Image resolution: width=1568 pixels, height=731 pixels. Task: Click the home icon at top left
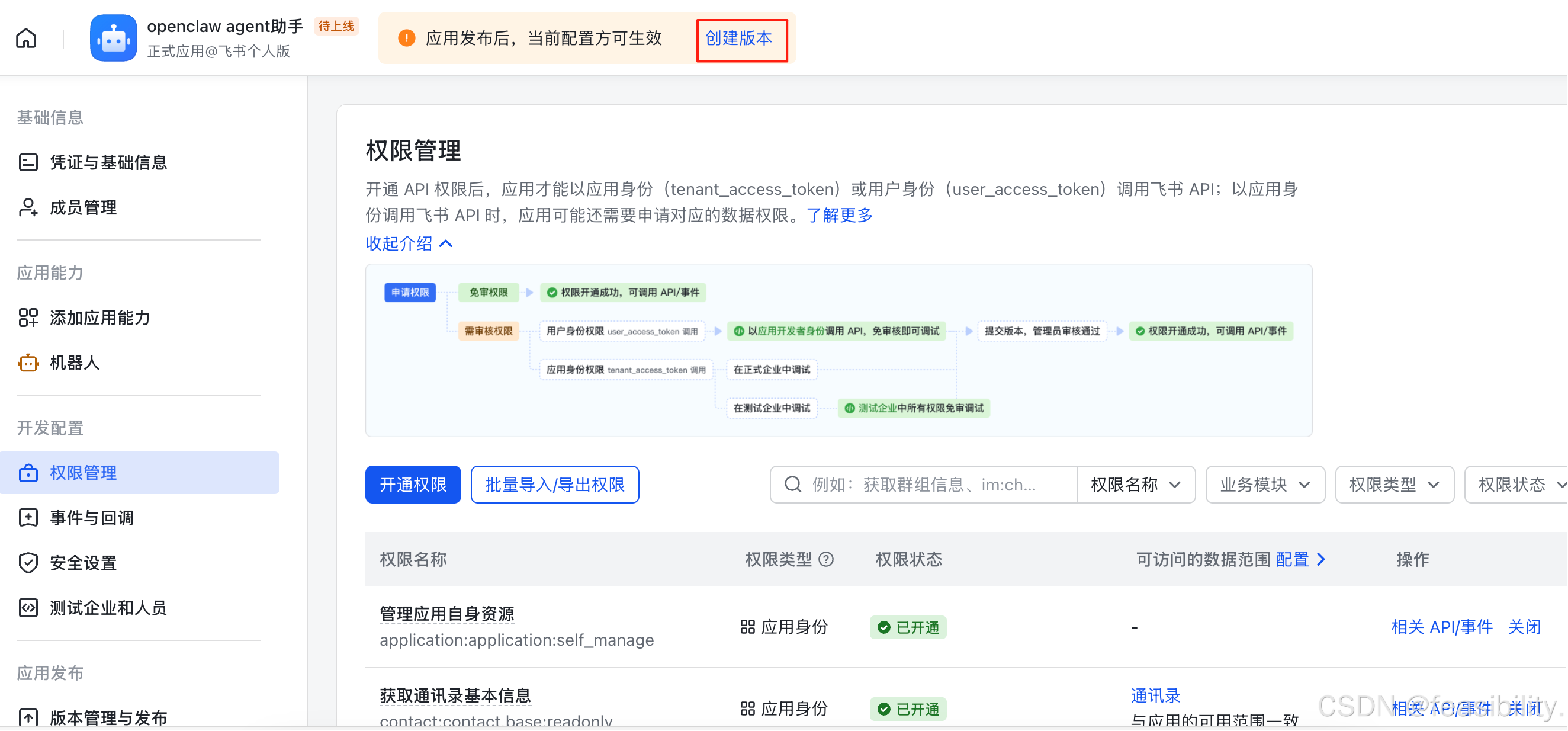click(25, 38)
